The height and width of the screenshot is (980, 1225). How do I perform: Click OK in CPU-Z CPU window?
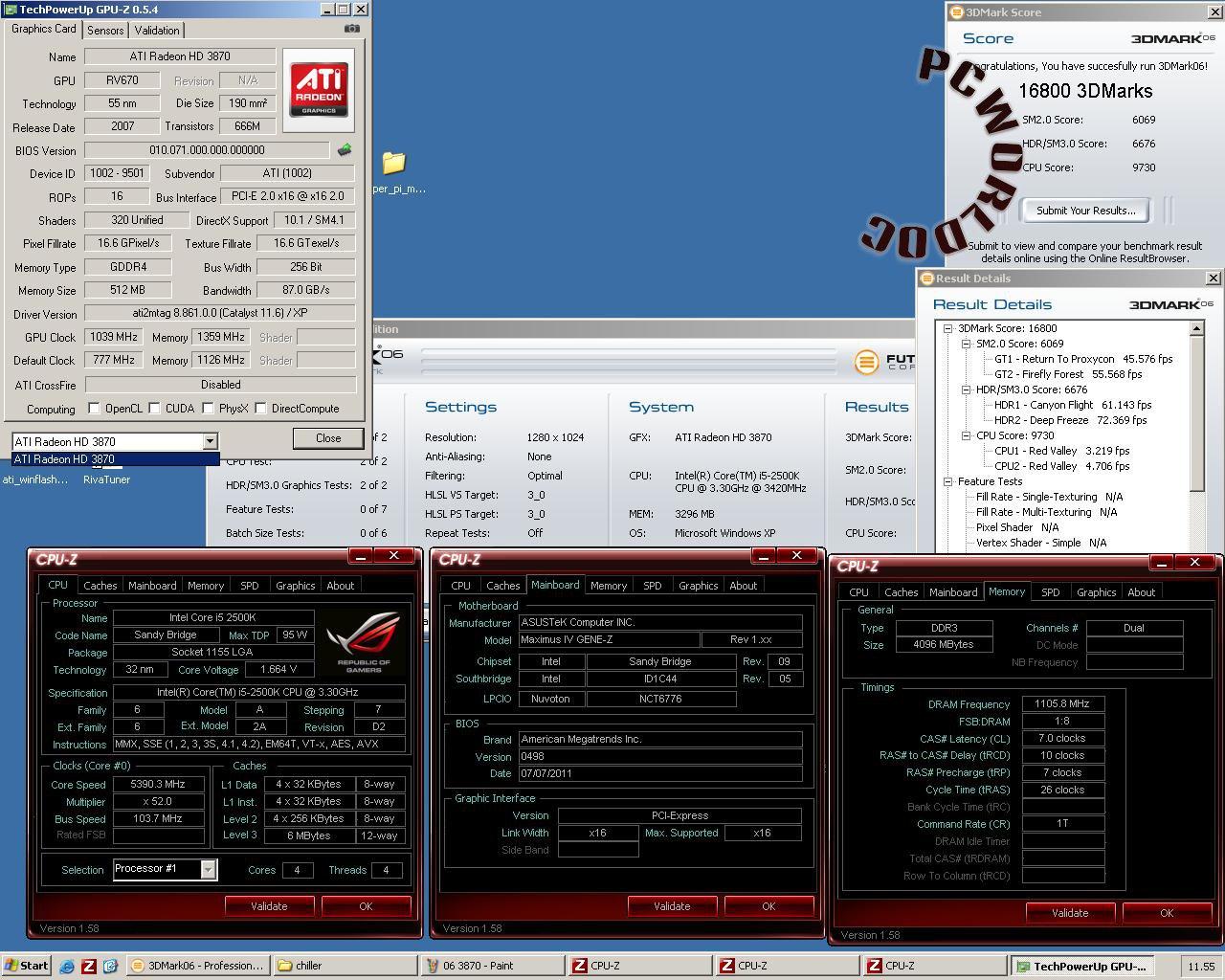tap(366, 906)
